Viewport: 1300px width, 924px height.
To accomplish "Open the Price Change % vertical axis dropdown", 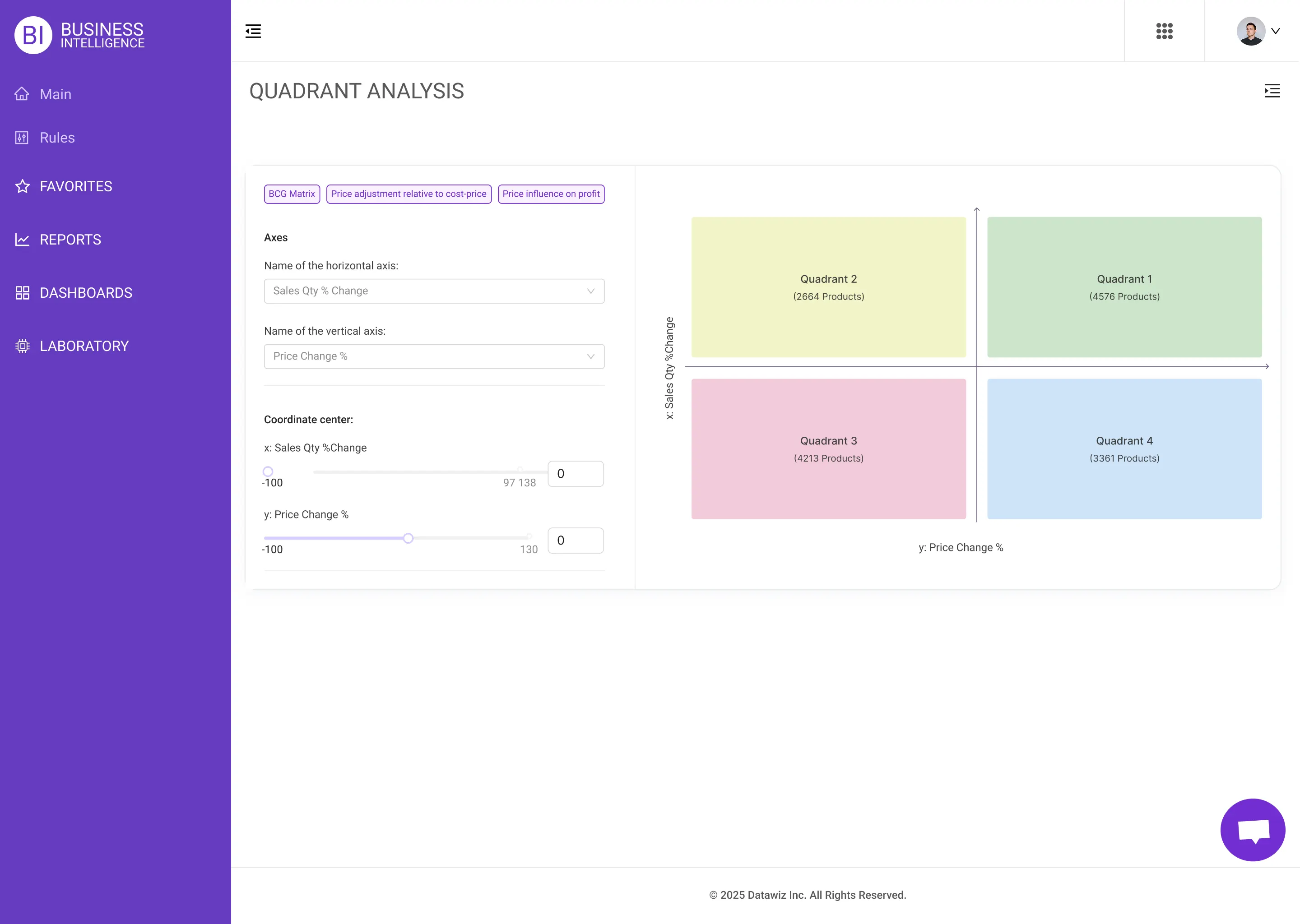I will (x=434, y=356).
